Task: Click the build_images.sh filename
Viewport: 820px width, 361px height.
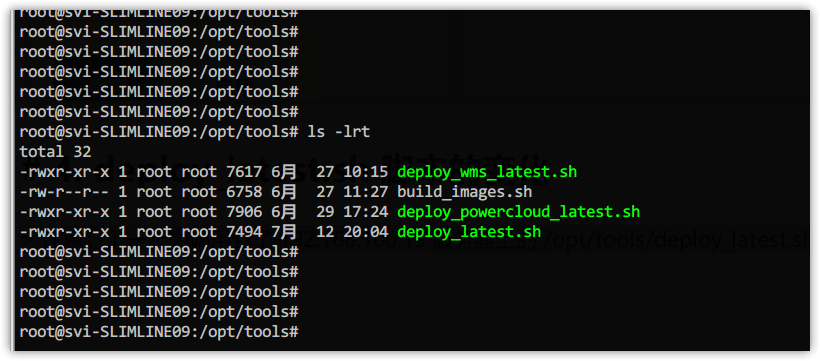Action: (x=464, y=192)
